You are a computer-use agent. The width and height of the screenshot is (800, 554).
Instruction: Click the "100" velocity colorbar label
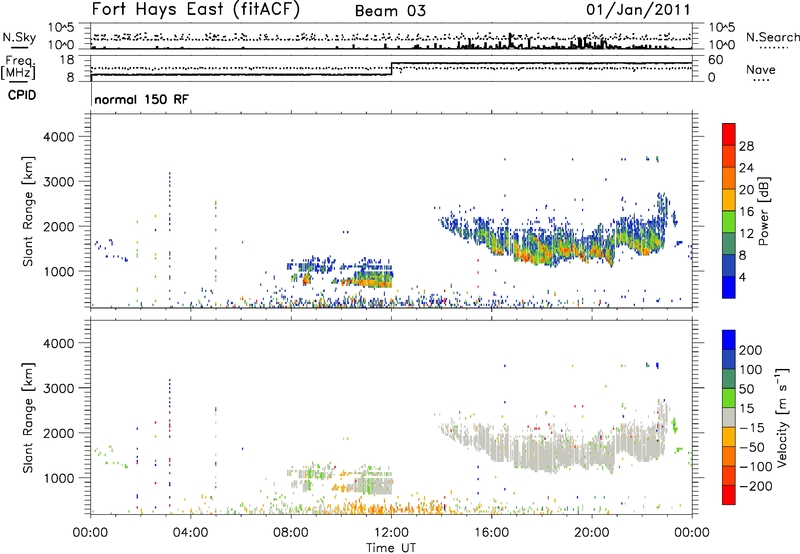pyautogui.click(x=751, y=370)
